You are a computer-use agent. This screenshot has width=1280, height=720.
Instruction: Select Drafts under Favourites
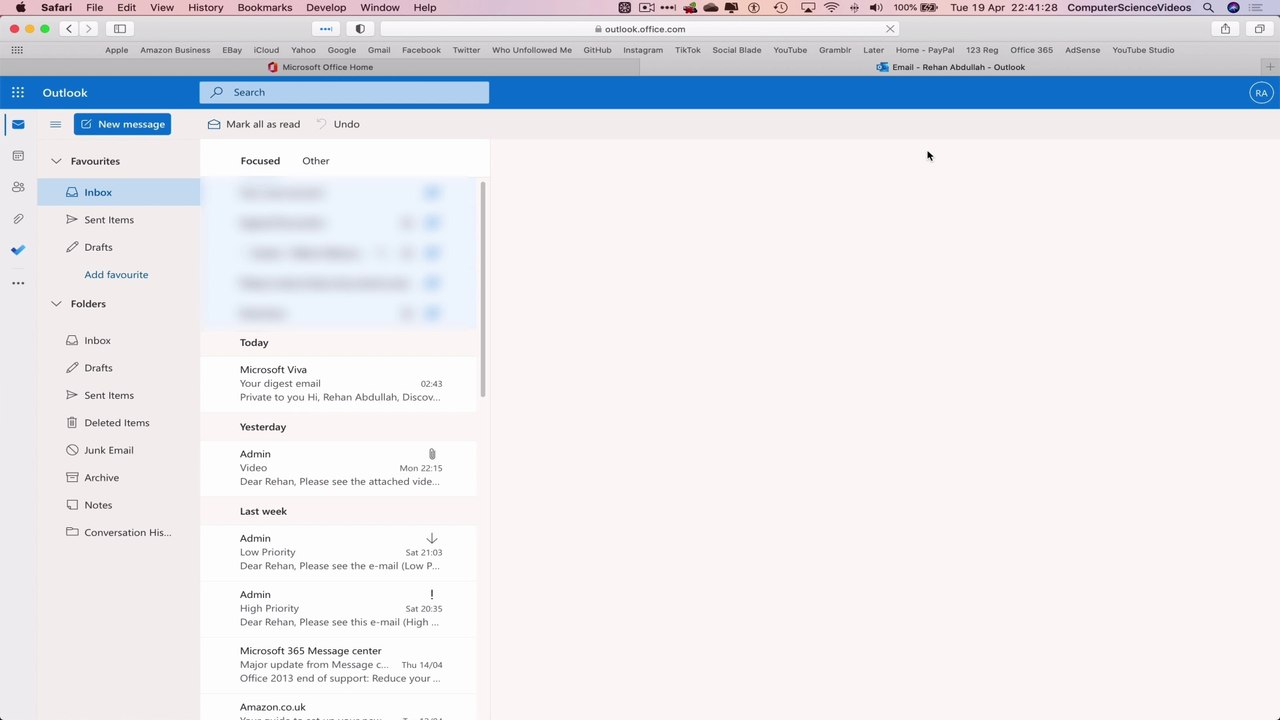tap(119, 247)
